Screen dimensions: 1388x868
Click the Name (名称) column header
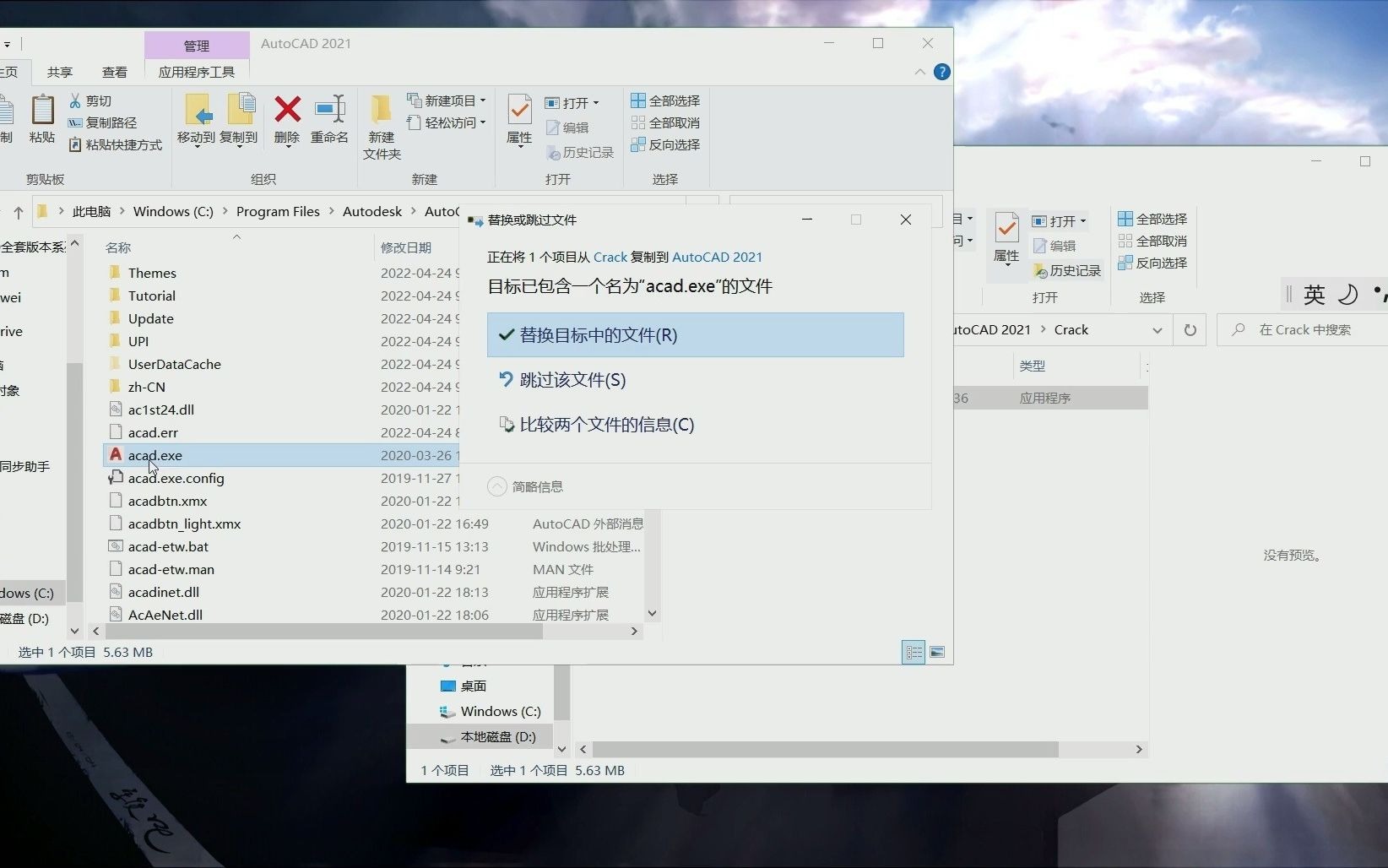click(x=118, y=247)
